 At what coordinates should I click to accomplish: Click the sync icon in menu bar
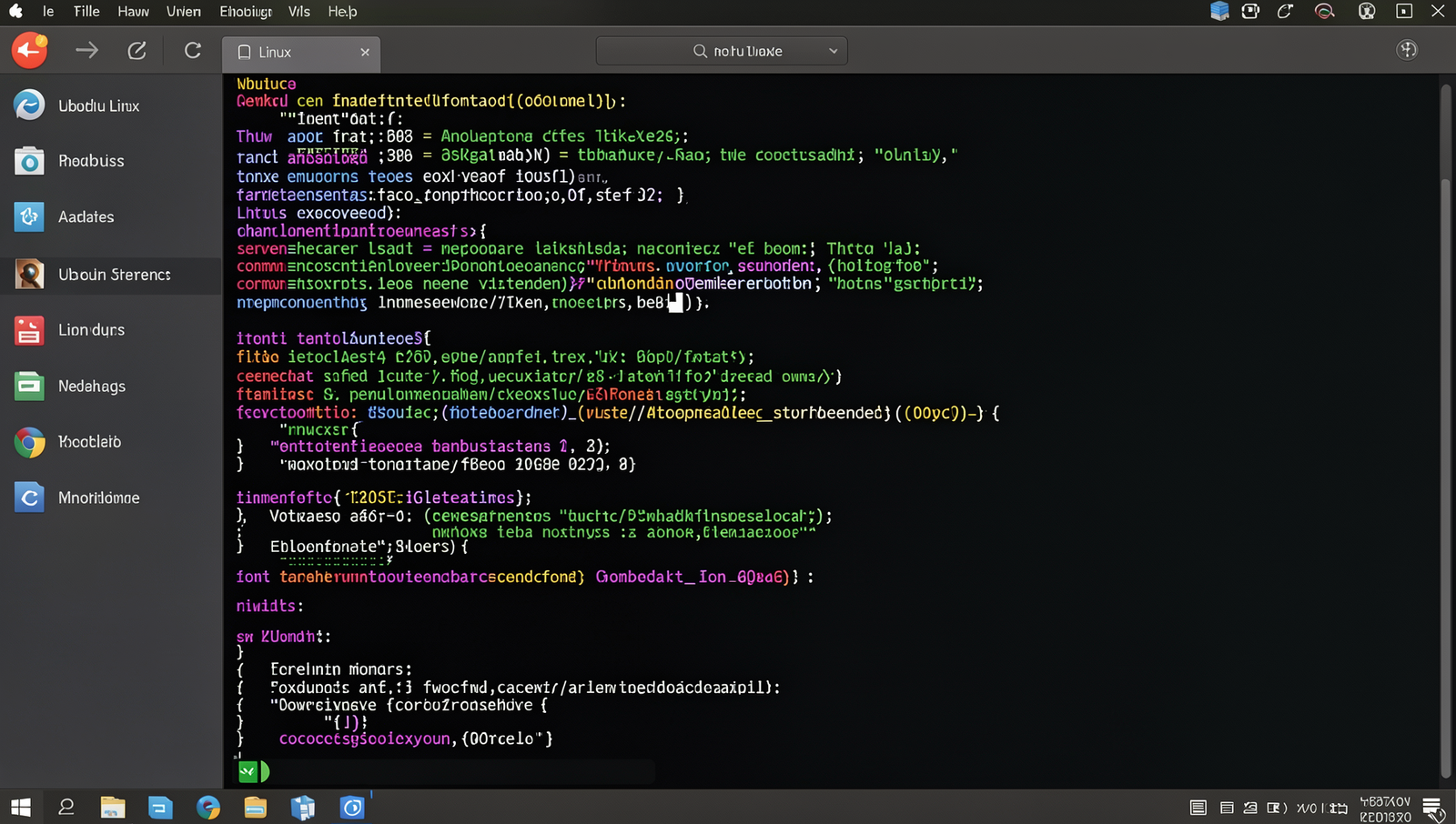pos(1285,11)
